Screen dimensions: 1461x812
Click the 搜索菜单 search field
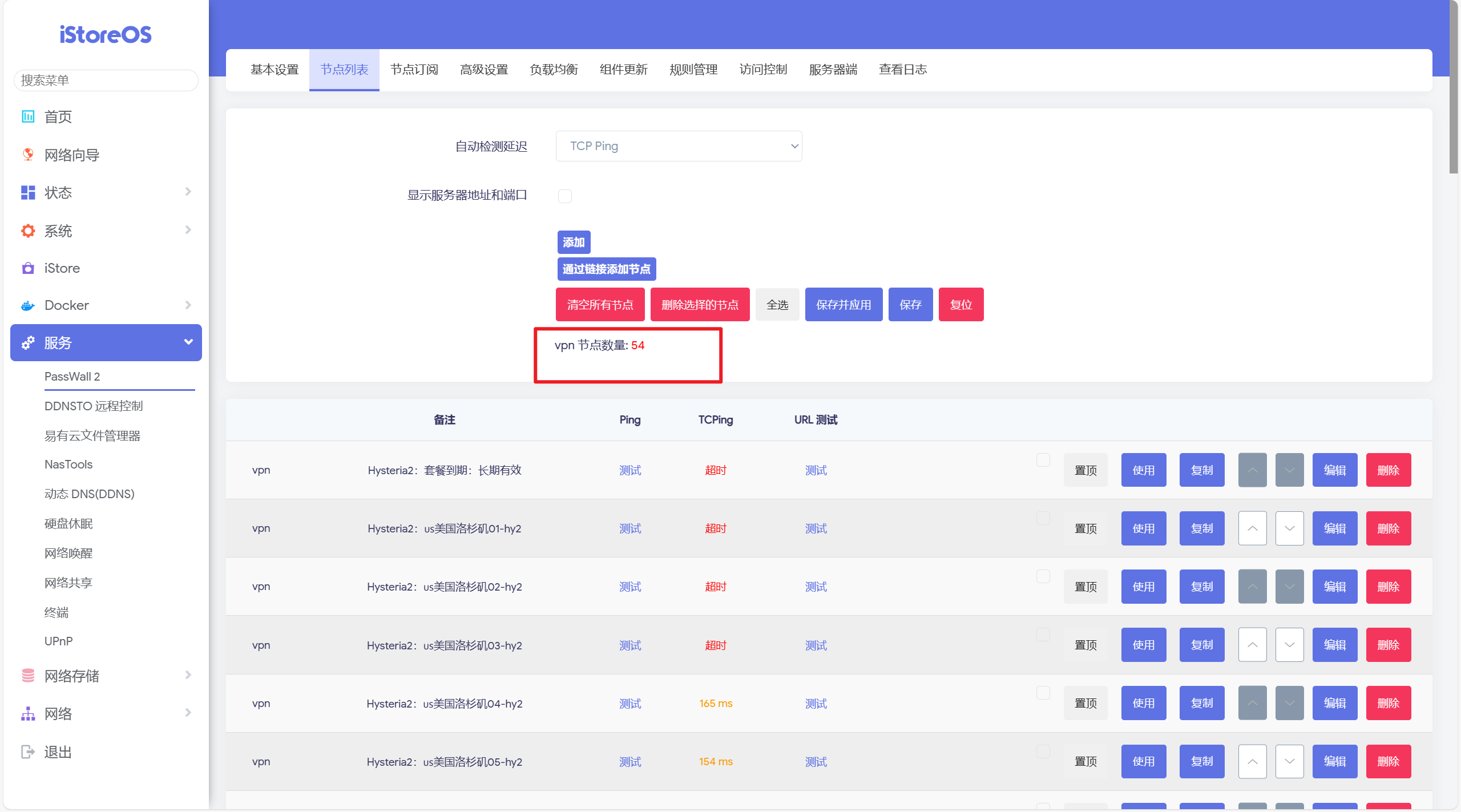(106, 80)
